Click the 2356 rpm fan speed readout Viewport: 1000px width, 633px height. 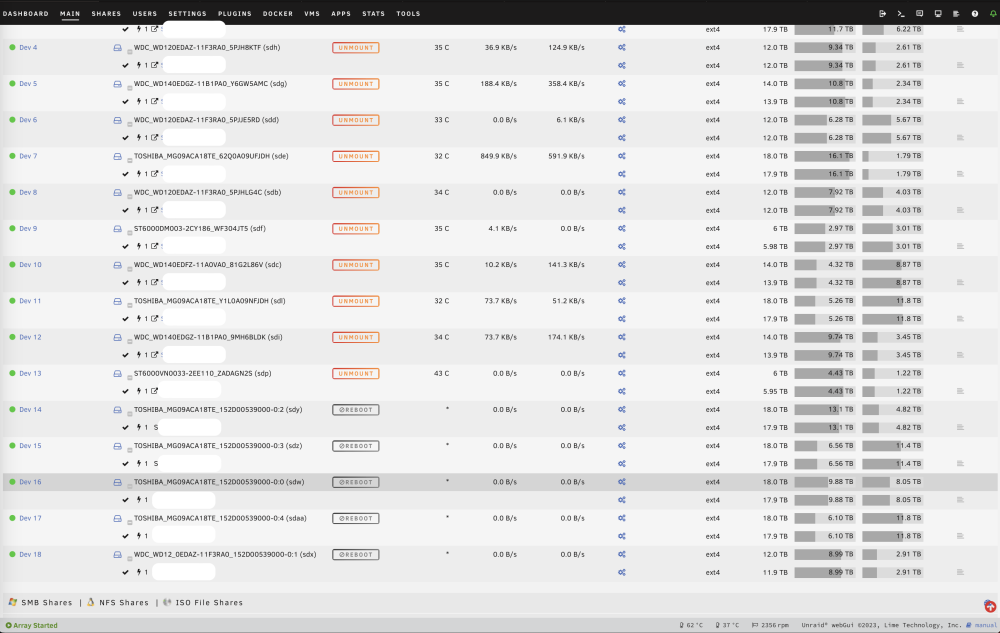coord(770,625)
